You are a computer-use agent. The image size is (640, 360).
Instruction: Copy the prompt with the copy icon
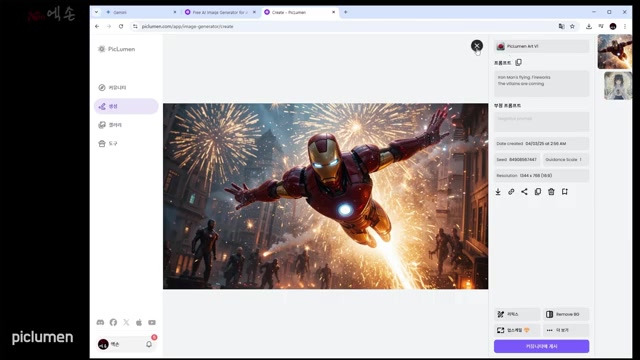pos(518,62)
